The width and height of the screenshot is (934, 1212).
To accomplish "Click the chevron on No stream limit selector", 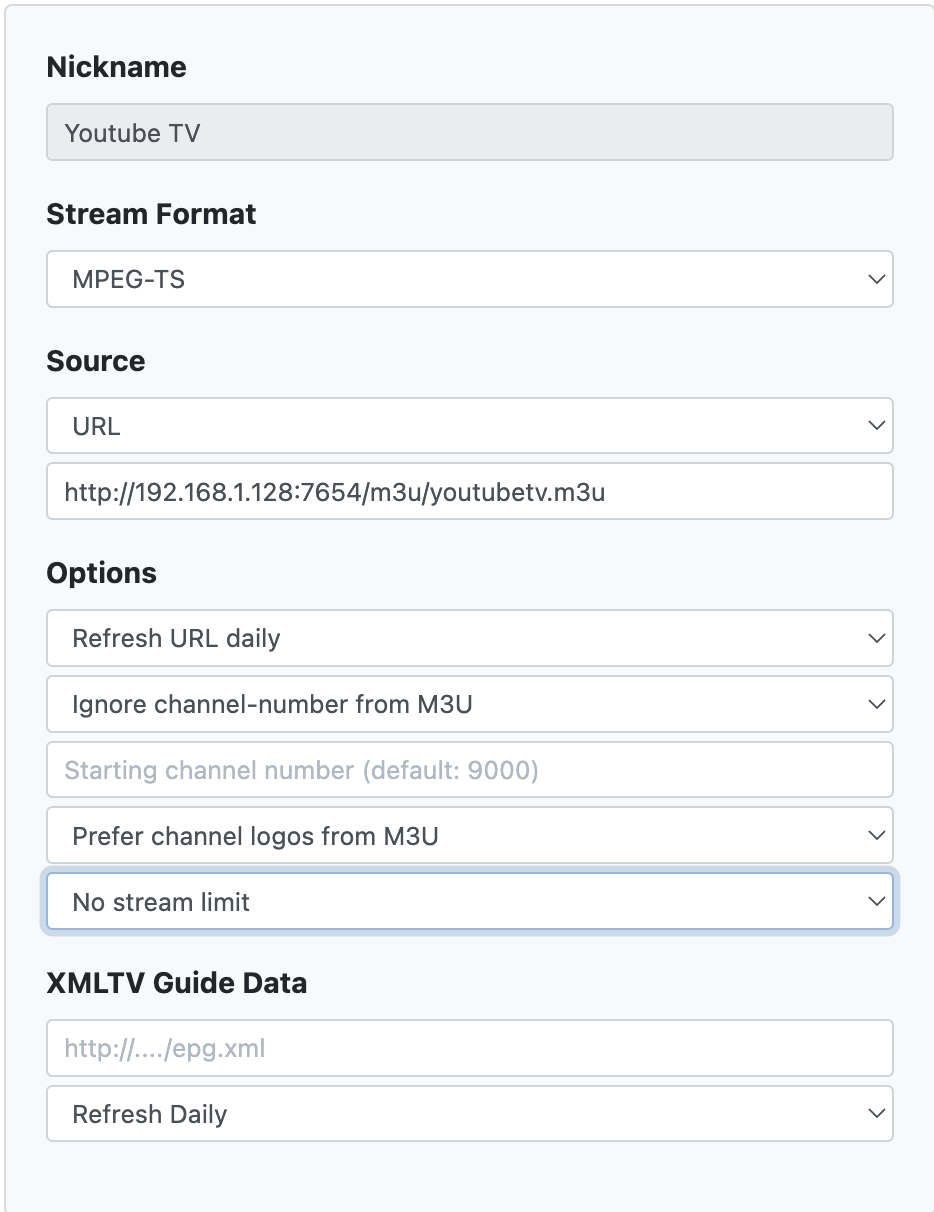I will [876, 902].
